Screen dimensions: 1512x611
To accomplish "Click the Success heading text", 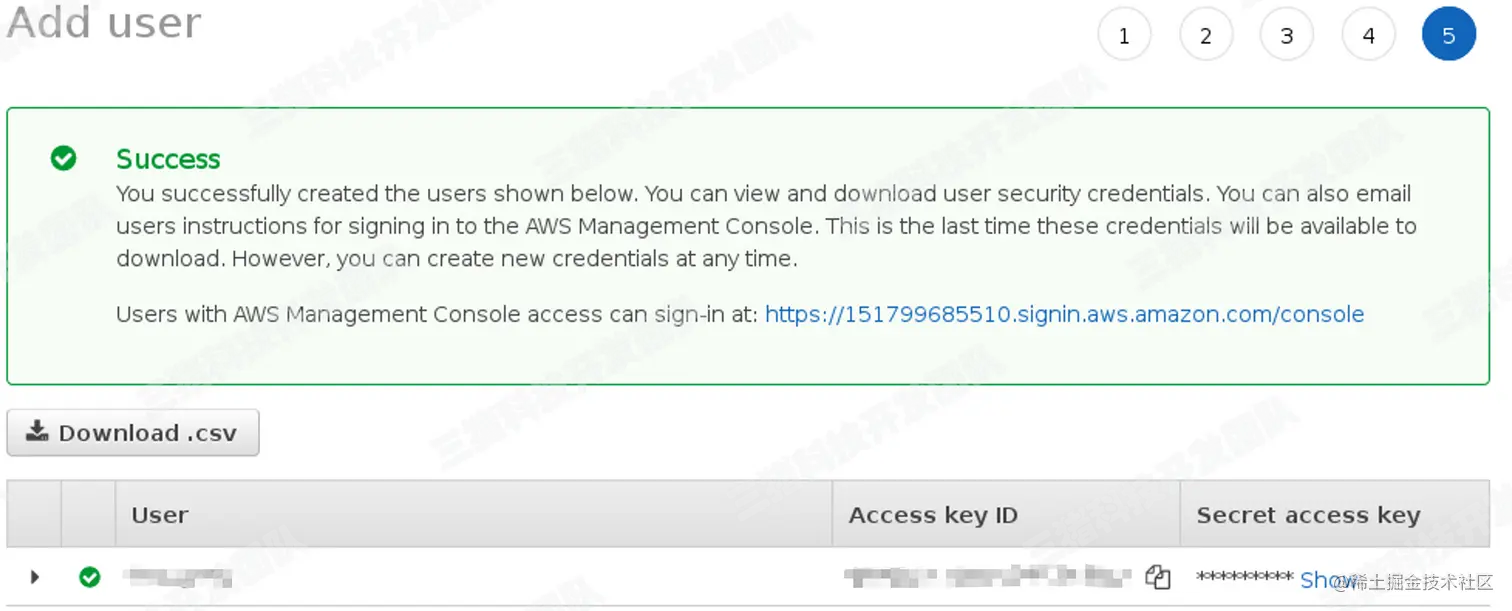I will click(x=168, y=159).
